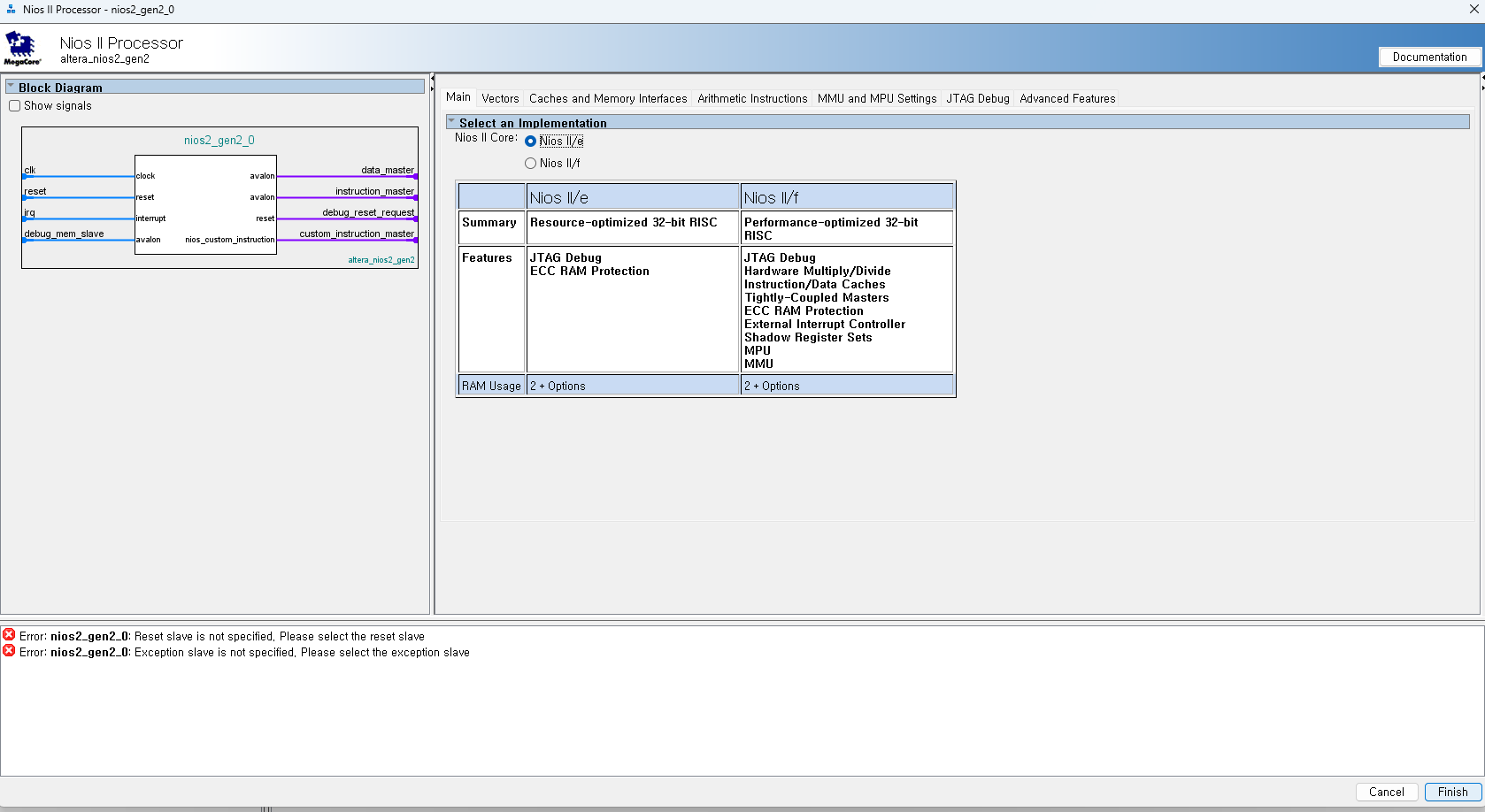Switch to the JTAG Debug tab
Viewport: 1485px width, 812px height.
(x=978, y=98)
